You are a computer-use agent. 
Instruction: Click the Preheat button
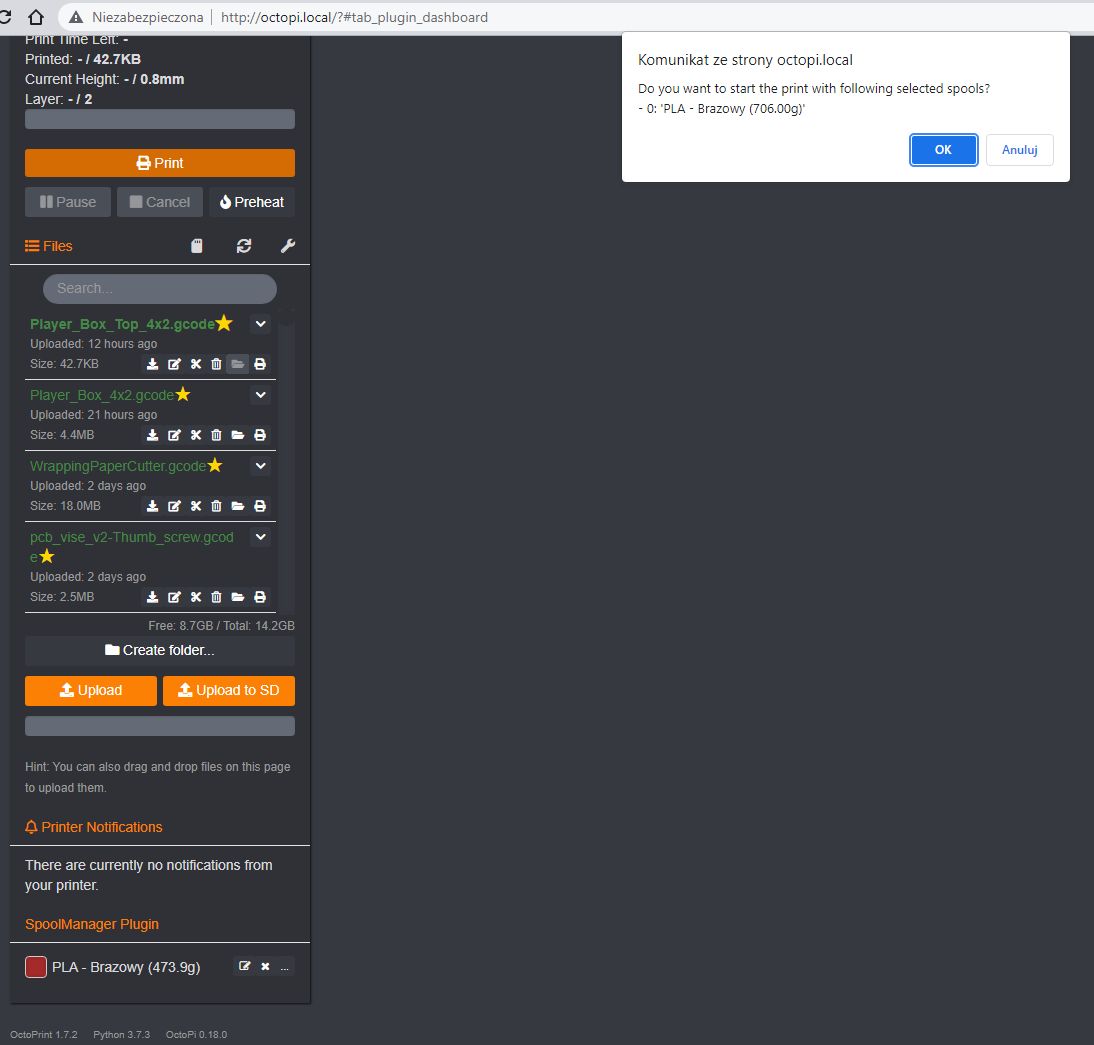point(251,202)
